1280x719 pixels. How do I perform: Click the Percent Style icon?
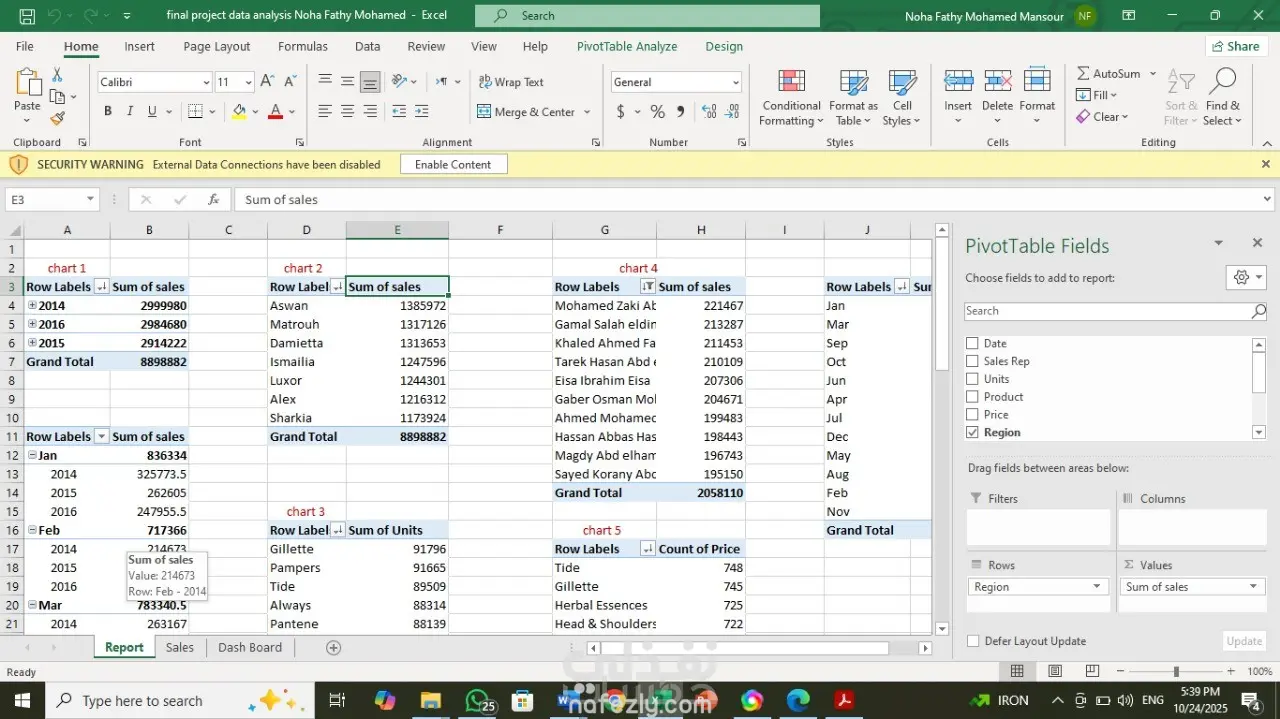(657, 112)
